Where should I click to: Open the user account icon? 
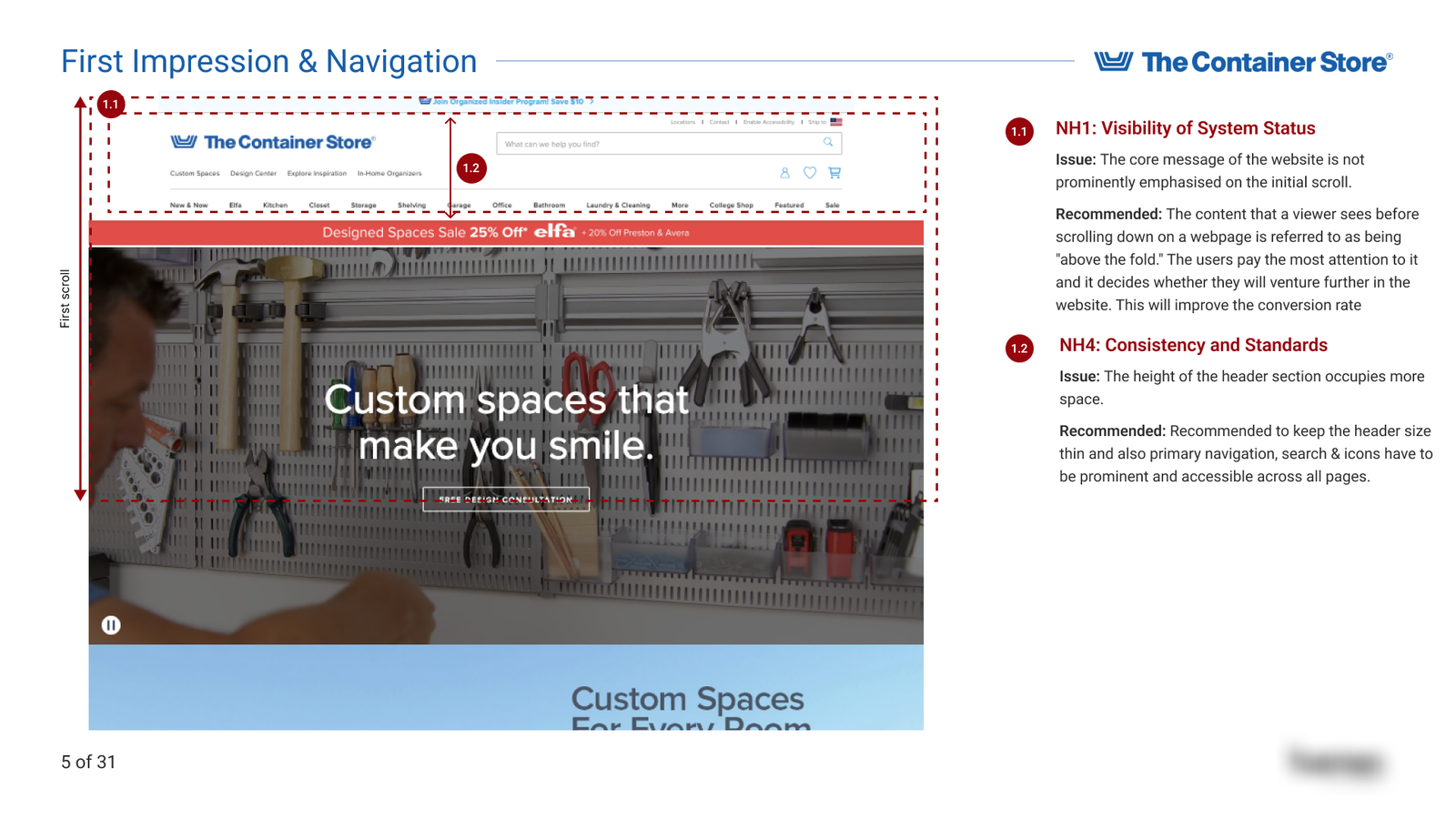[784, 173]
